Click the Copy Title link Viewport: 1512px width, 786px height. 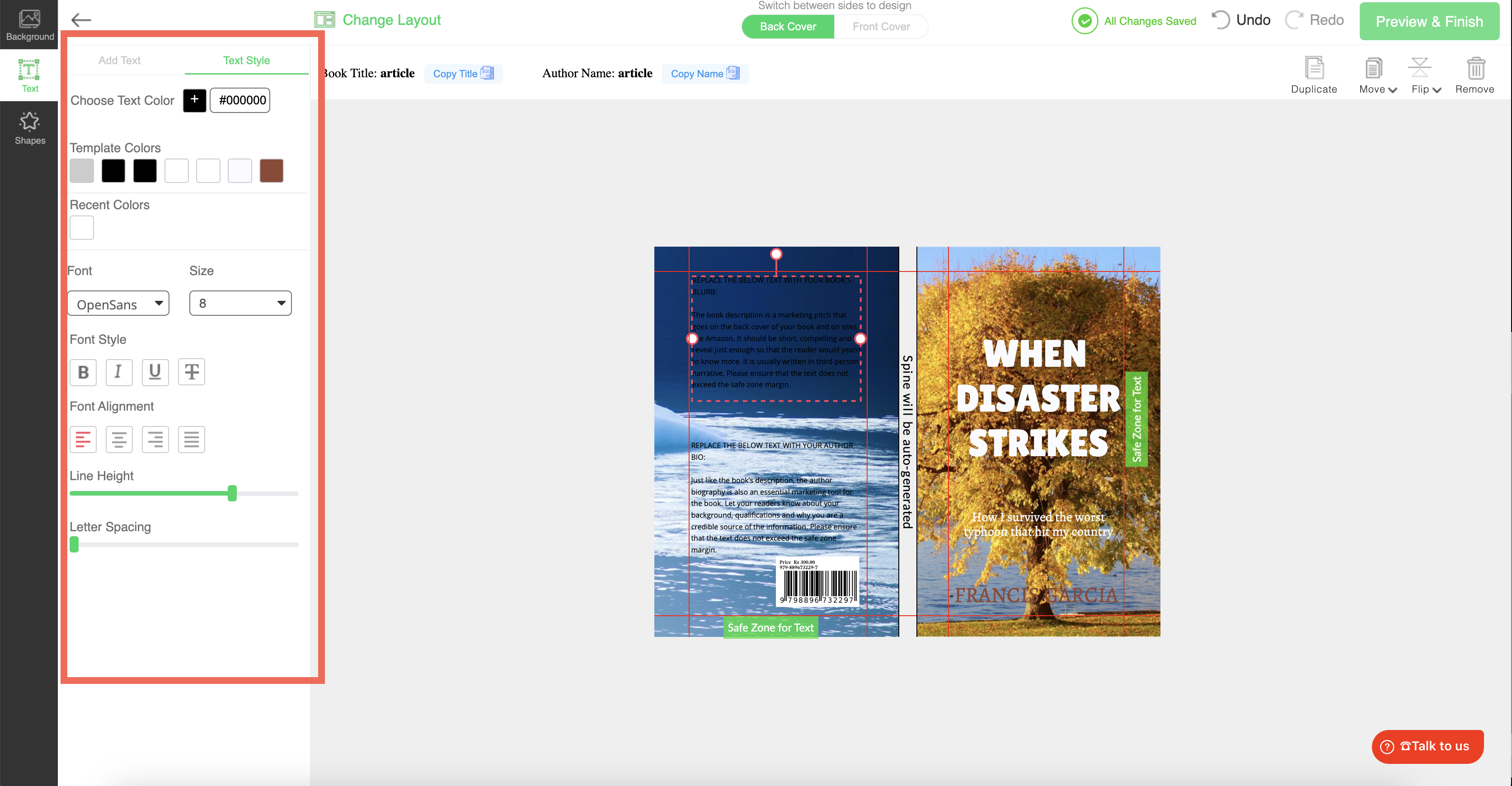pos(463,73)
